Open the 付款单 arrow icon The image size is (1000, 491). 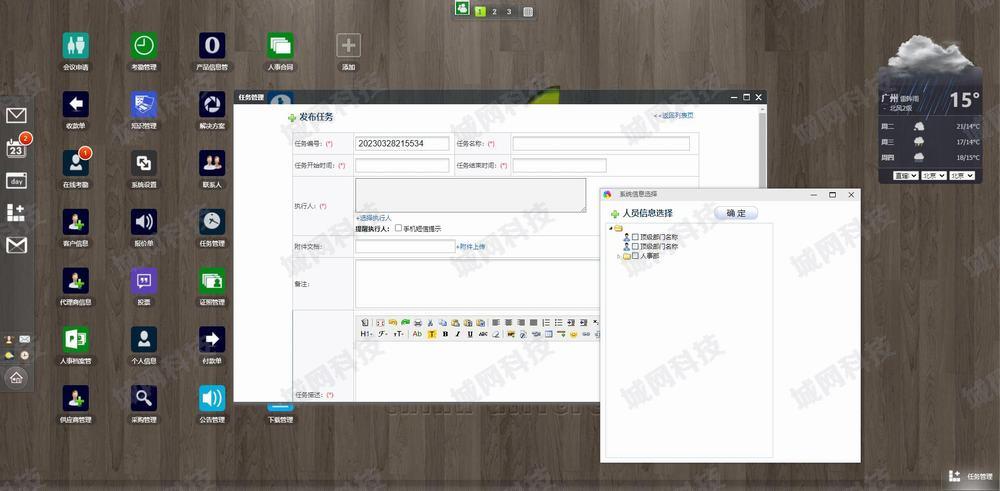[212, 339]
